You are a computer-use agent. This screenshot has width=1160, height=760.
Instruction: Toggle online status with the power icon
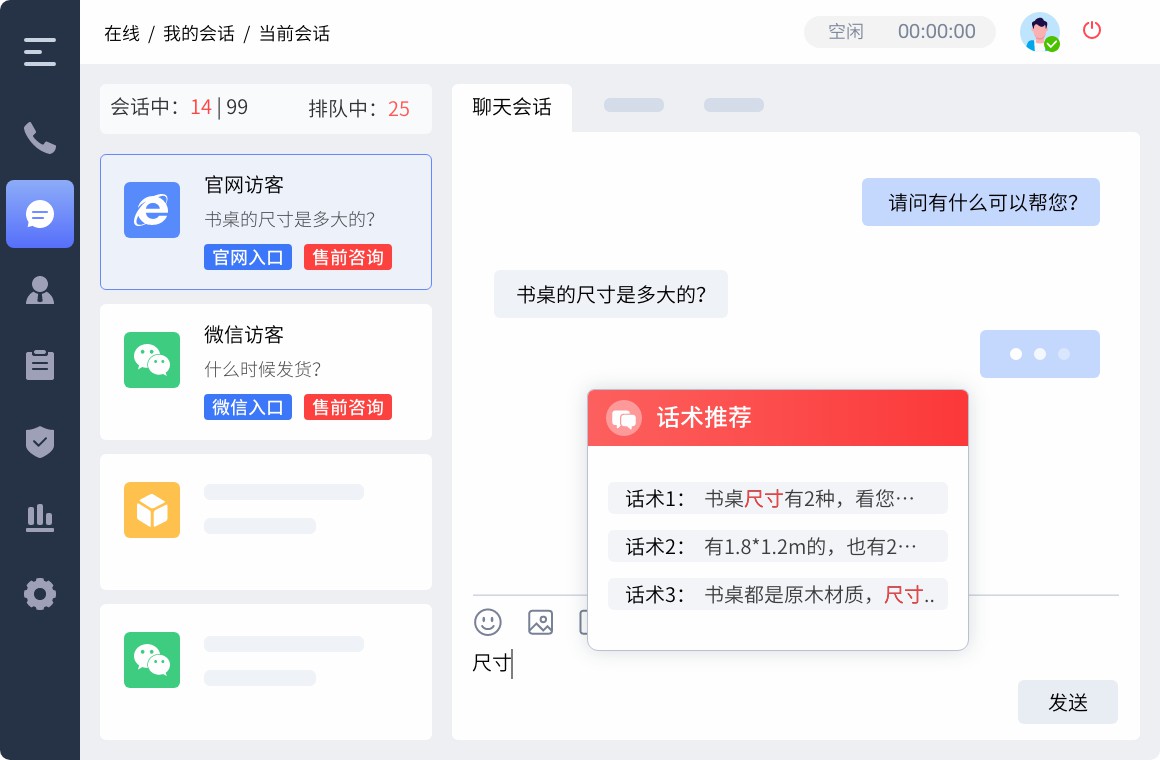point(1092,31)
